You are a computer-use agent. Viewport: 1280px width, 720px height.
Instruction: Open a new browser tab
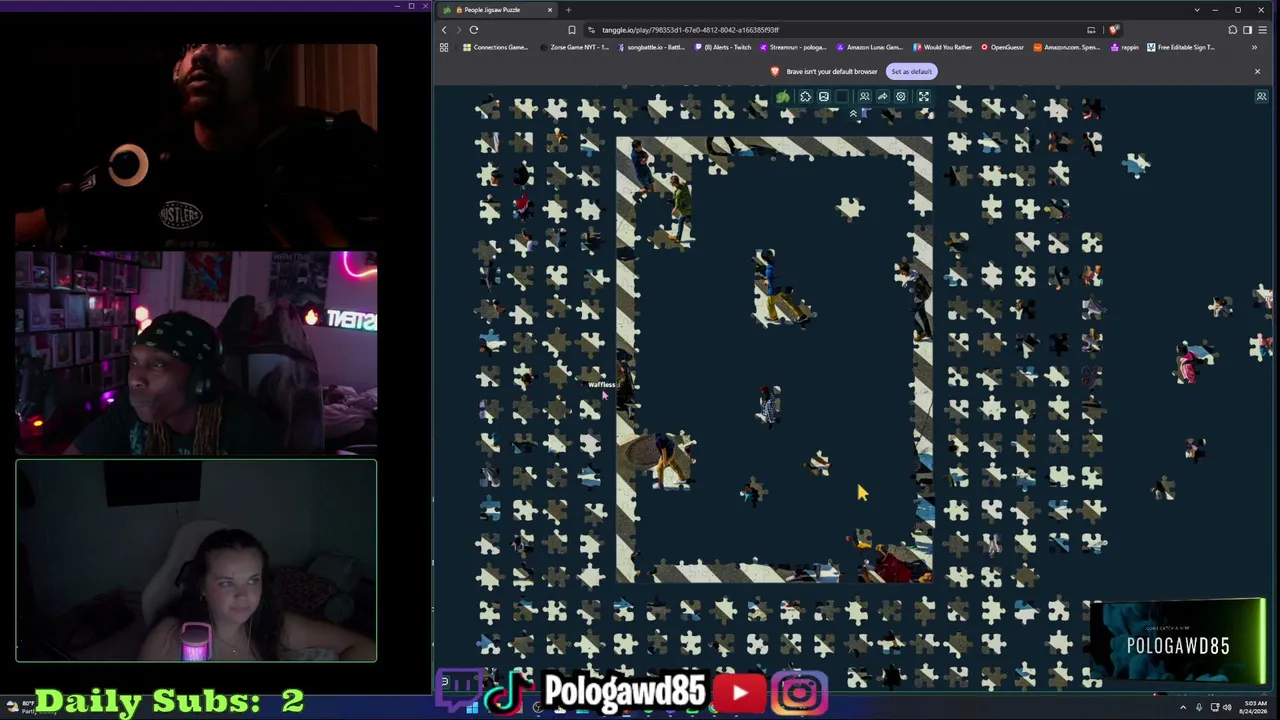[568, 10]
